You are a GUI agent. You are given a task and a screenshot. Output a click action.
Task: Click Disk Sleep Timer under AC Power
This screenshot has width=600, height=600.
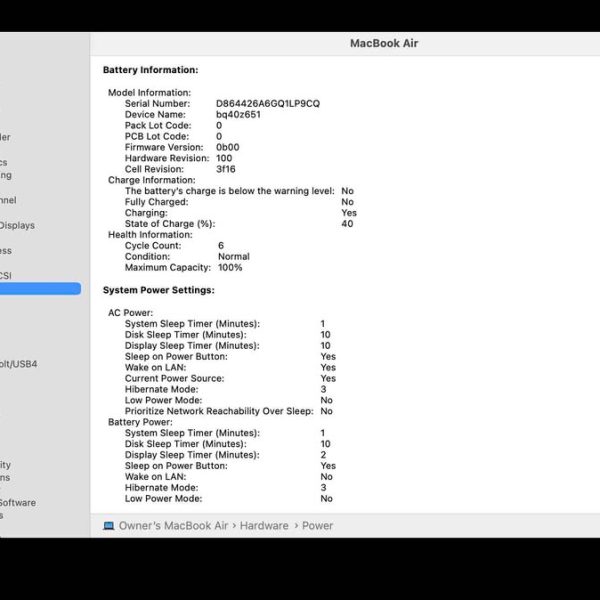point(186,335)
